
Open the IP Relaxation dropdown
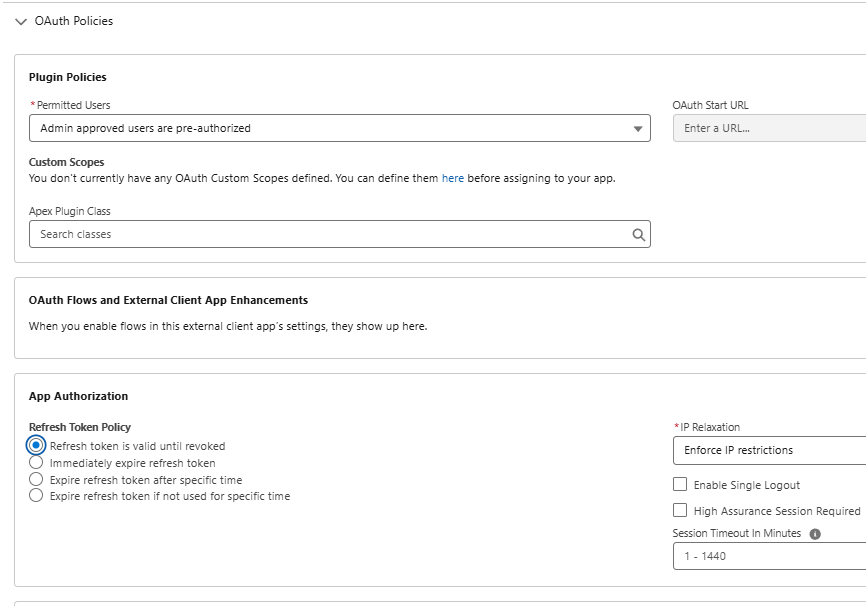768,450
